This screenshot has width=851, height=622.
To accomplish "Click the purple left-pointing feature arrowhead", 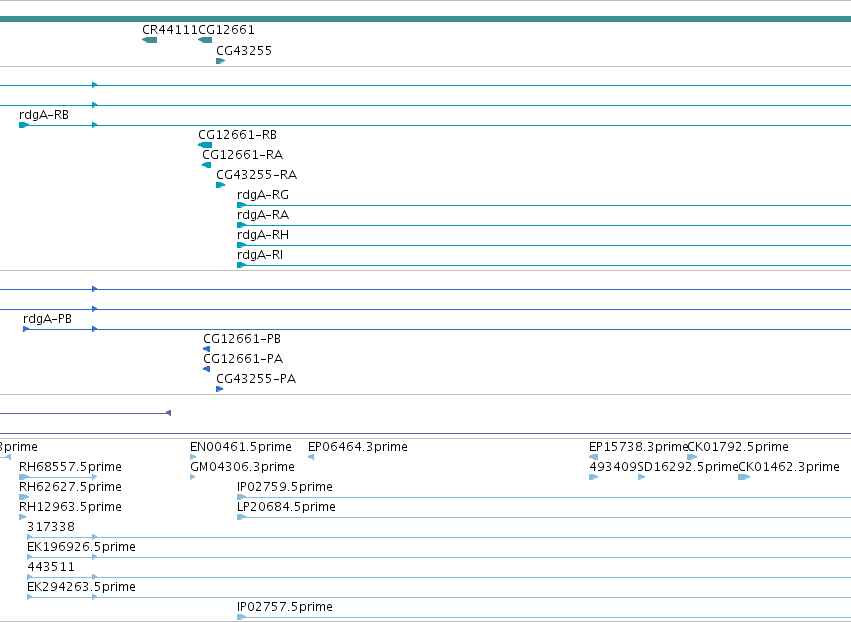I will (x=168, y=413).
